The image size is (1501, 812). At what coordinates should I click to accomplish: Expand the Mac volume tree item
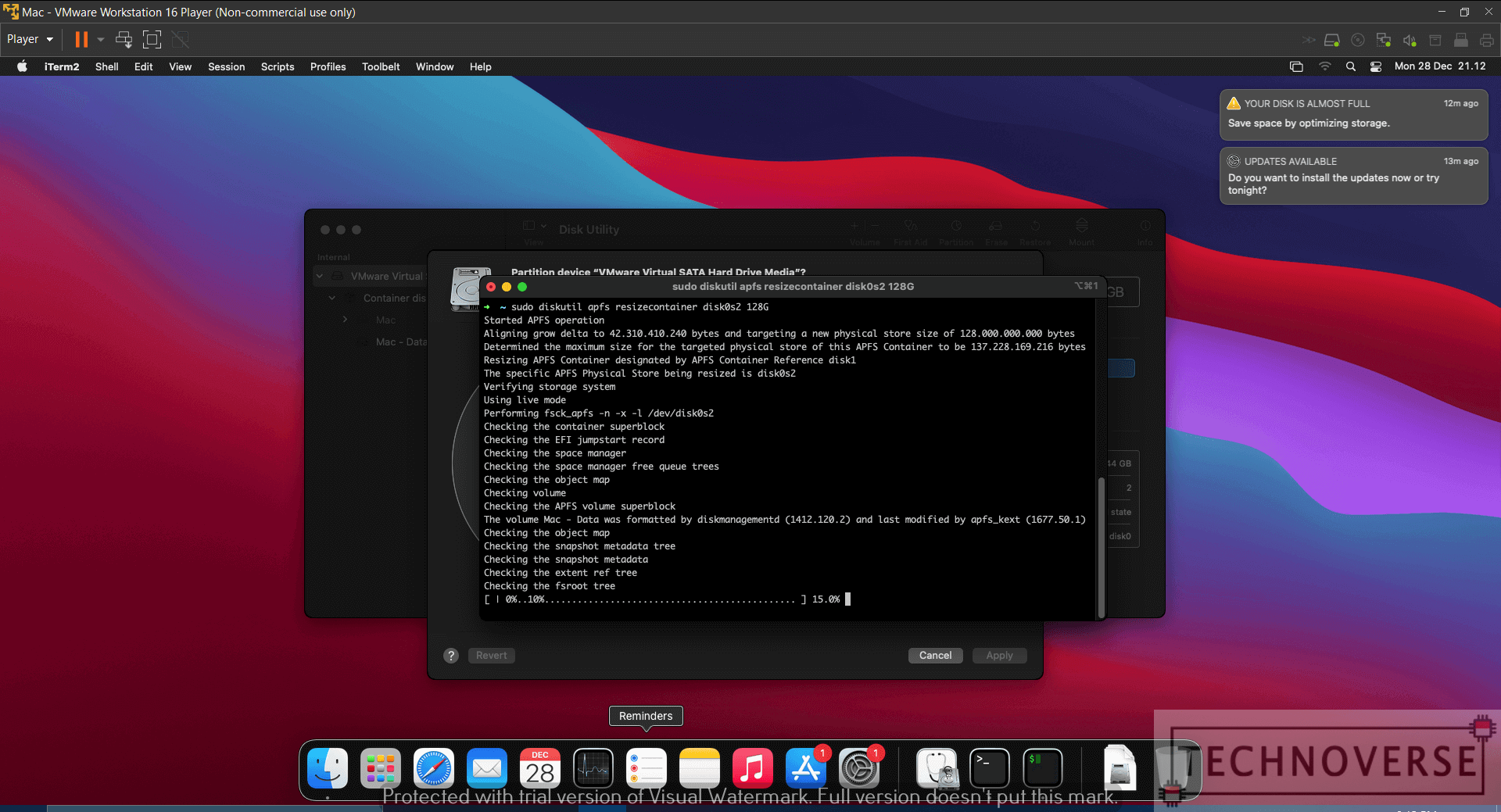[345, 320]
